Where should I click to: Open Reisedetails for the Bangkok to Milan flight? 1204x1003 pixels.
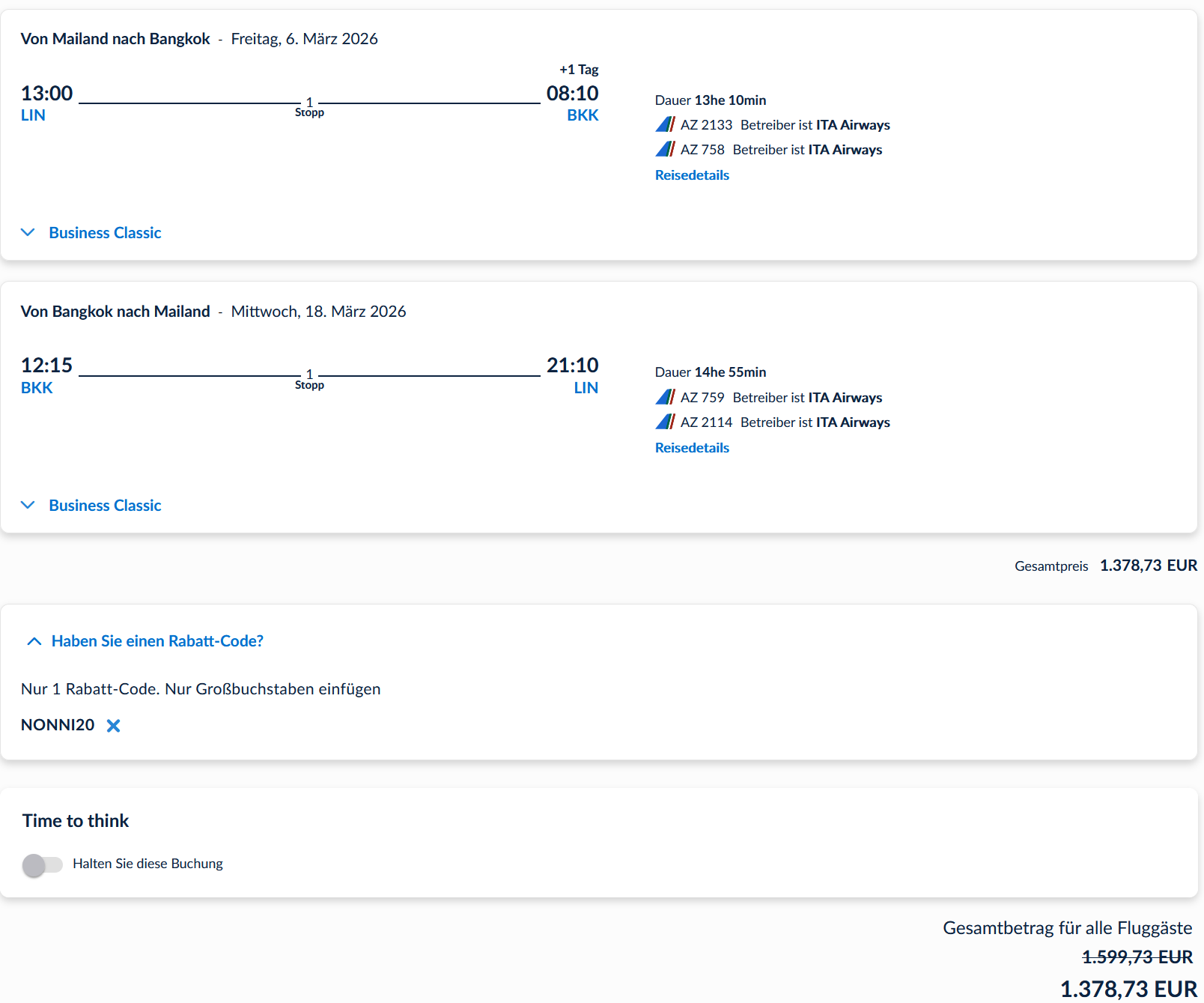click(691, 447)
